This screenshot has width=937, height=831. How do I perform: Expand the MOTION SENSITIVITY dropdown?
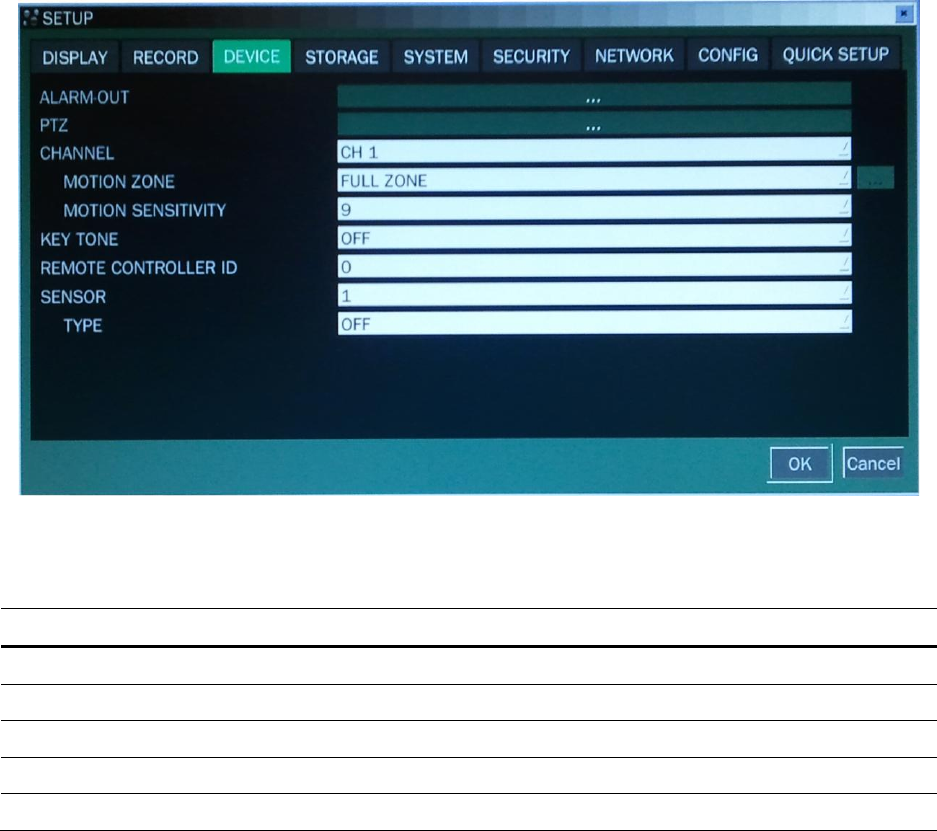point(594,208)
